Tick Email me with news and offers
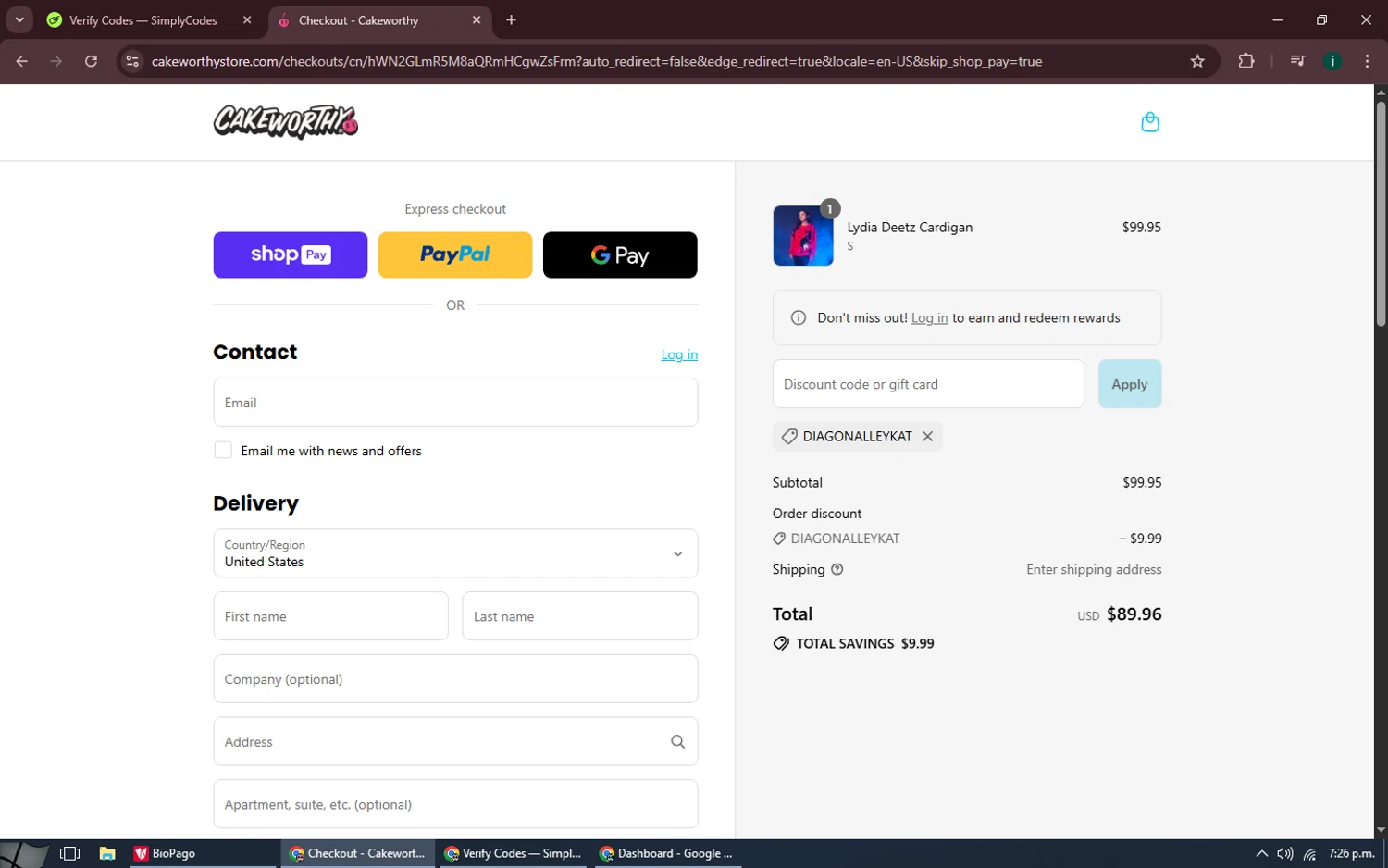Viewport: 1388px width, 868px height. pyautogui.click(x=223, y=450)
